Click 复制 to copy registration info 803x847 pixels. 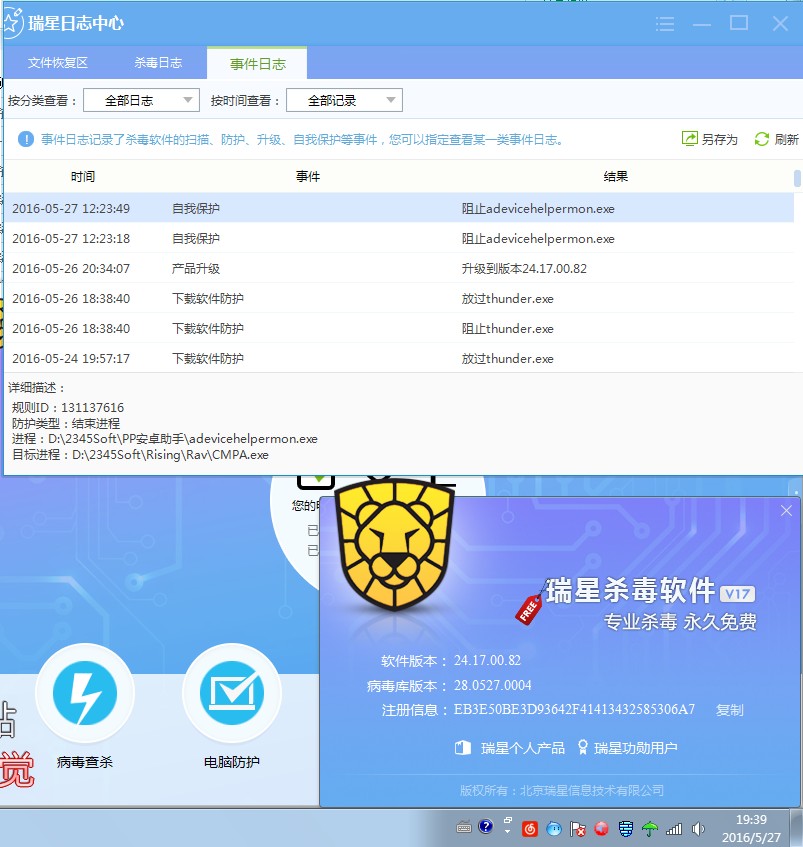pyautogui.click(x=730, y=710)
